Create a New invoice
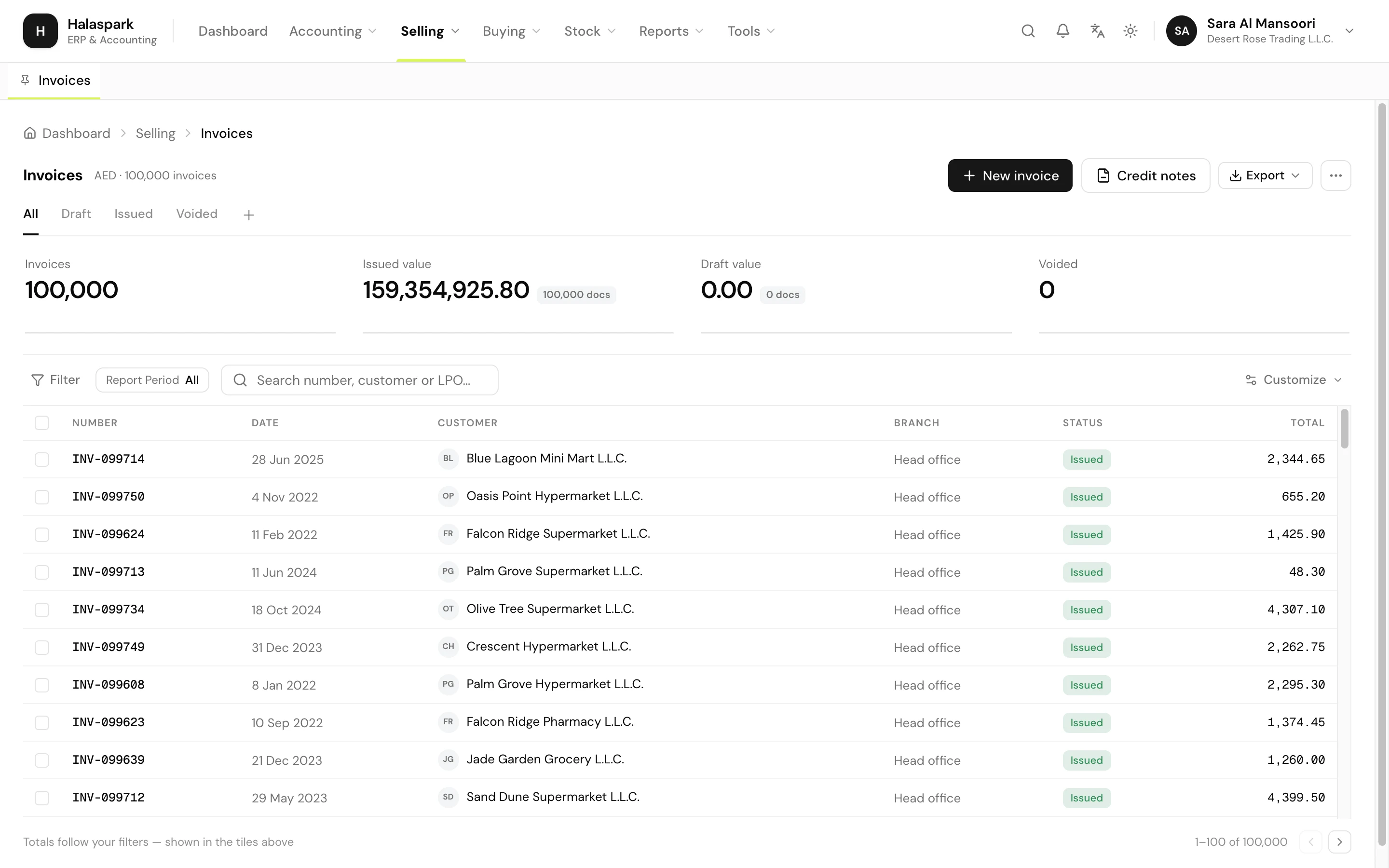This screenshot has height=868, width=1389. coord(1010,176)
